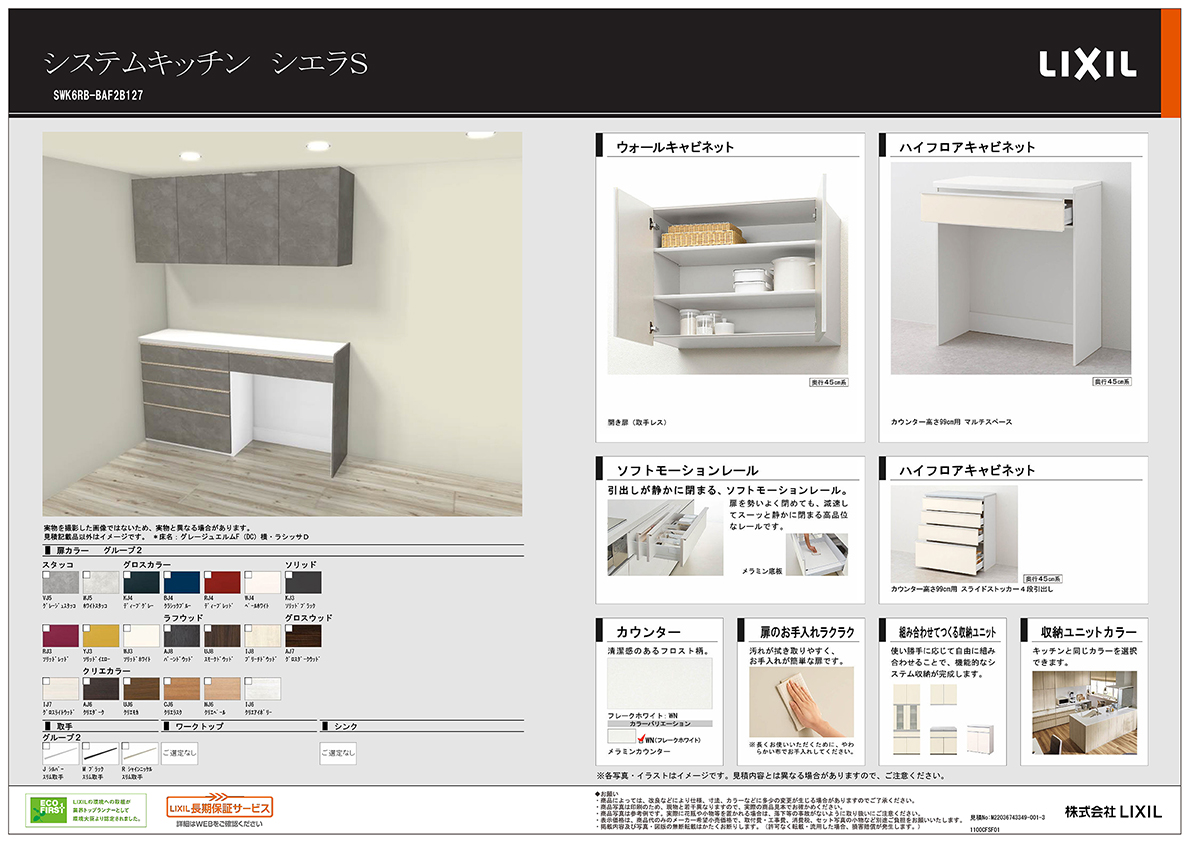This screenshot has height=842, width=1190.
Task: Click the カラーバリエーション label
Action: [660, 724]
